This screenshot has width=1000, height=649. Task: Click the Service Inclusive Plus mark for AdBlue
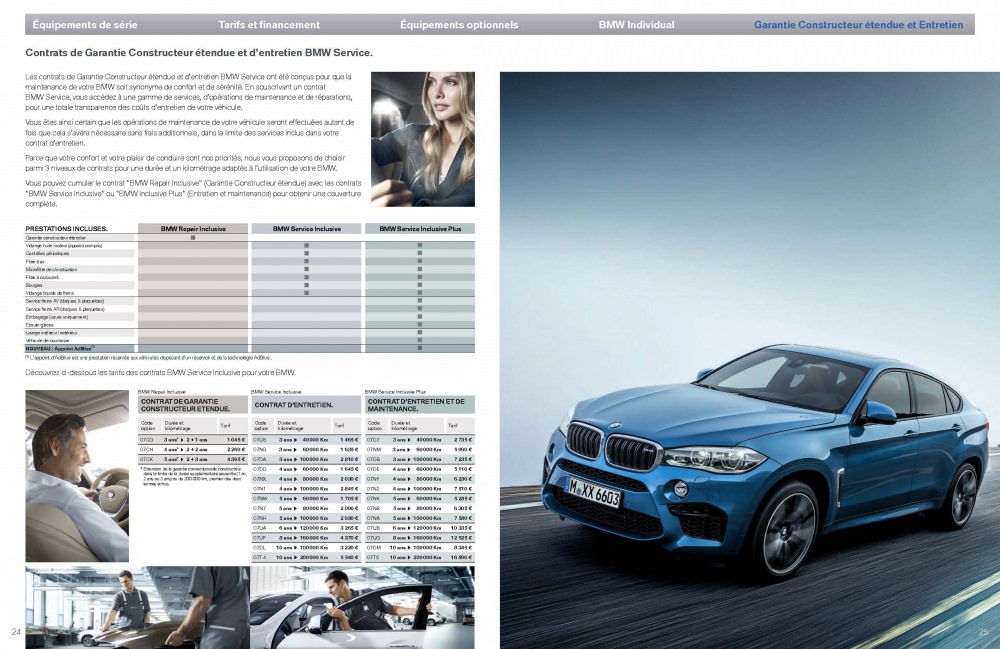[x=420, y=348]
